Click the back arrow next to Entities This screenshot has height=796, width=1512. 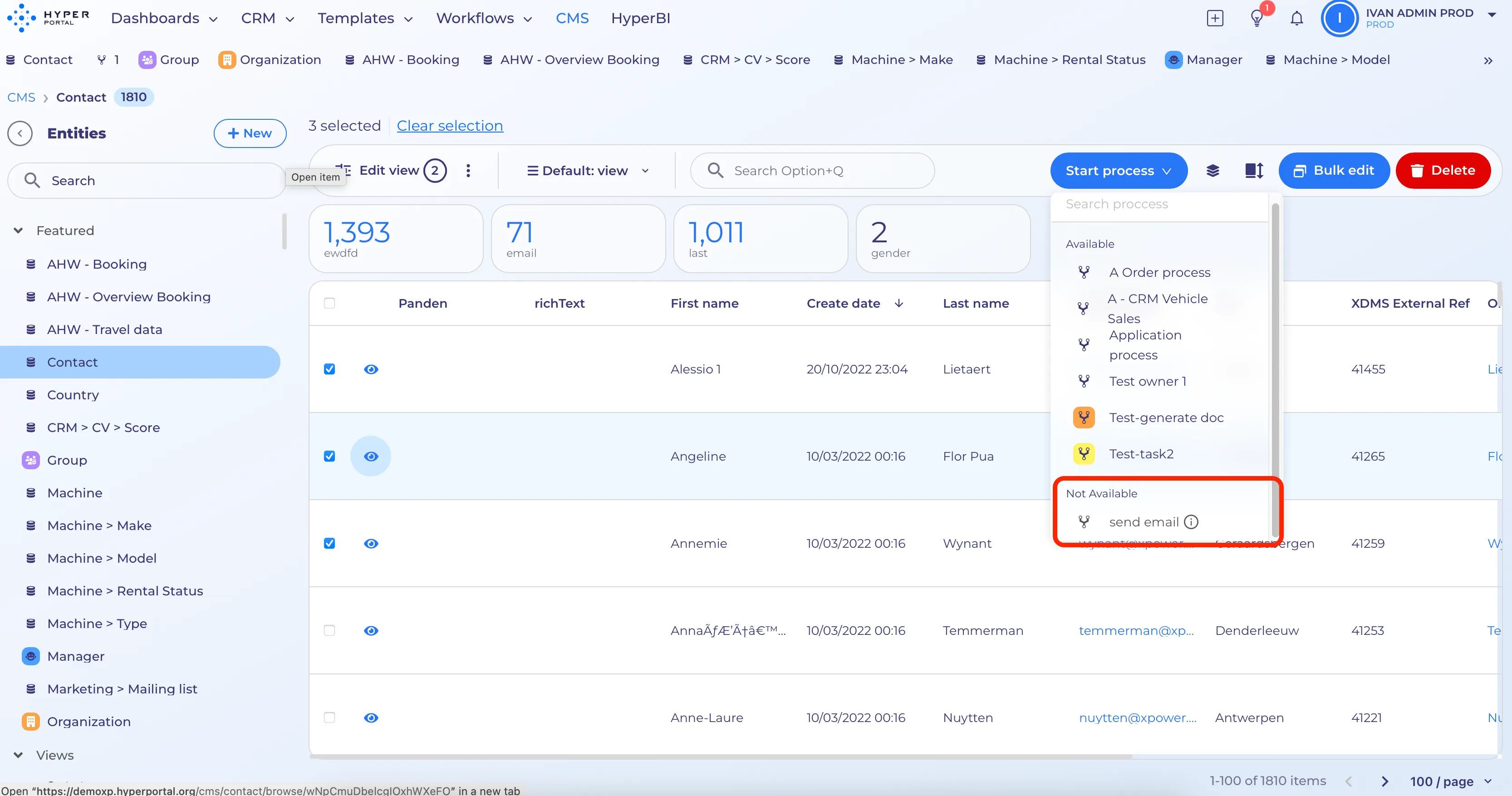tap(20, 133)
